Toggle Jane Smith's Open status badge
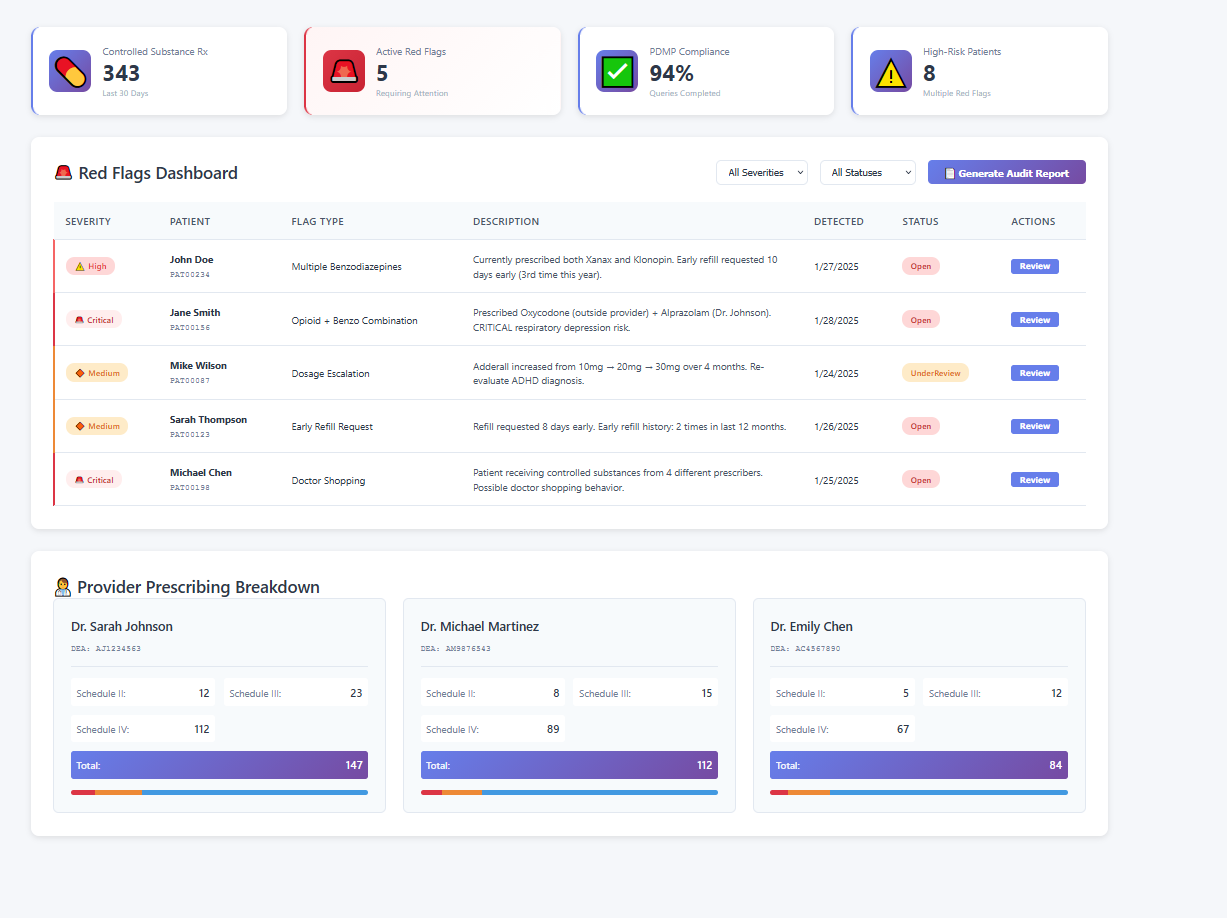This screenshot has width=1227, height=918. click(x=920, y=319)
